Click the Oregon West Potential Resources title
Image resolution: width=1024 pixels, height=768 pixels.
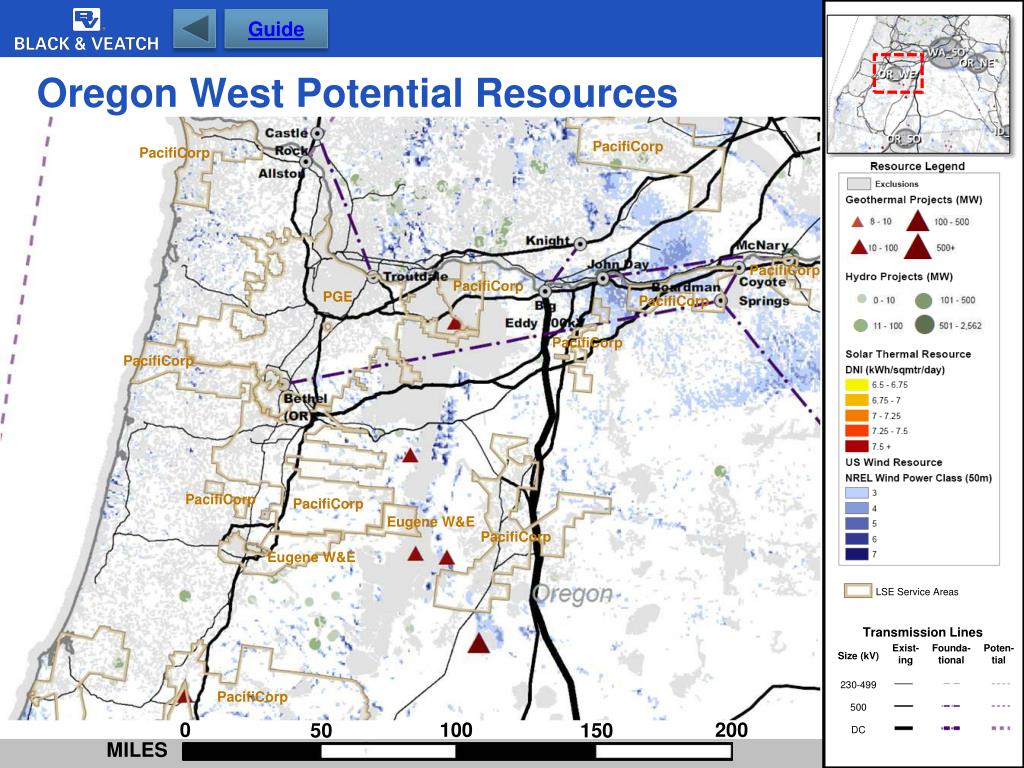pos(357,92)
